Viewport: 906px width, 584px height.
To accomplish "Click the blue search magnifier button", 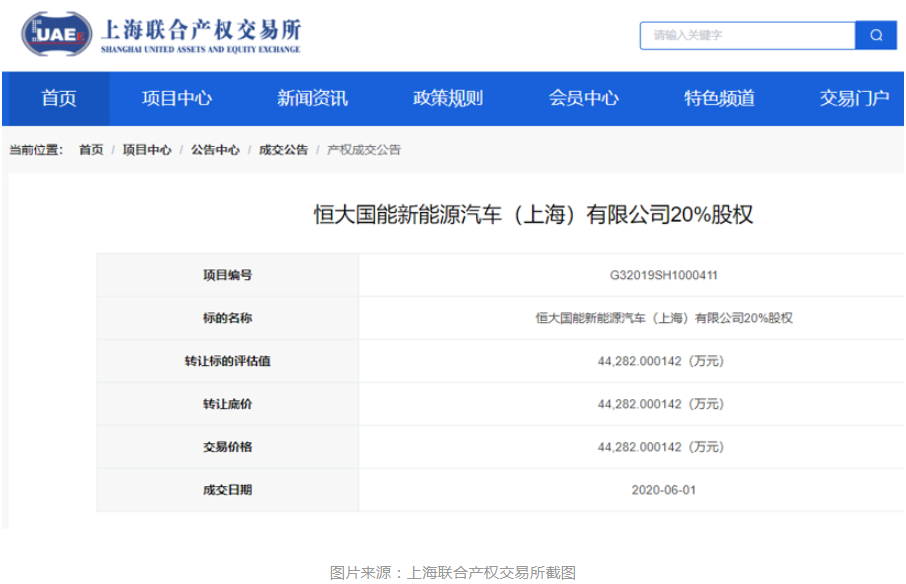I will coord(876,35).
